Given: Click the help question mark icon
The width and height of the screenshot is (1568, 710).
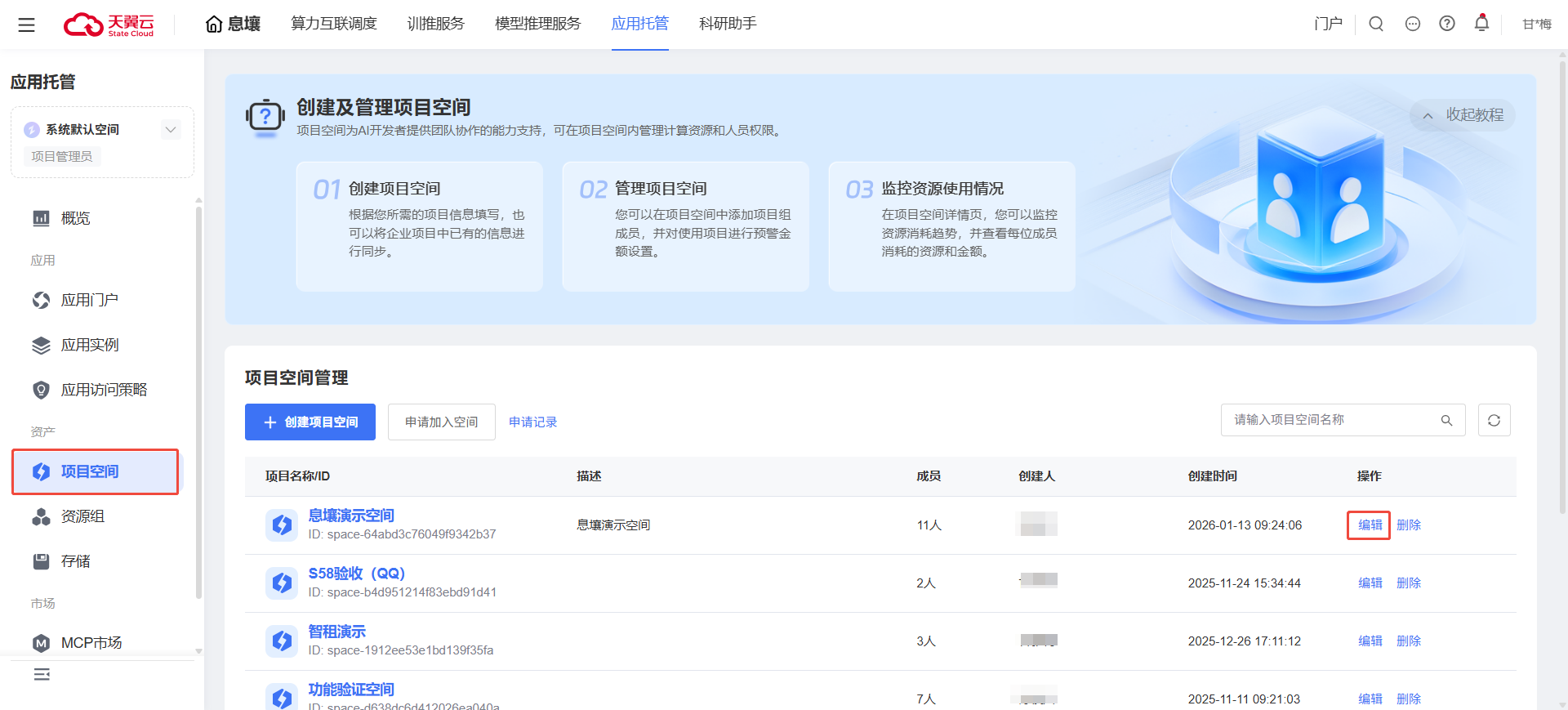Looking at the screenshot, I should (1447, 24).
